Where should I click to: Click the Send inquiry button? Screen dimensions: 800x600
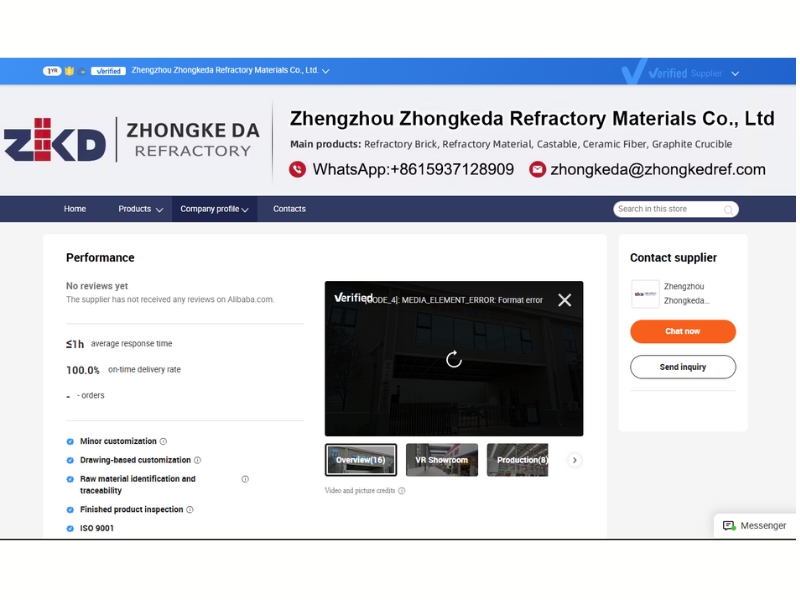click(x=683, y=367)
